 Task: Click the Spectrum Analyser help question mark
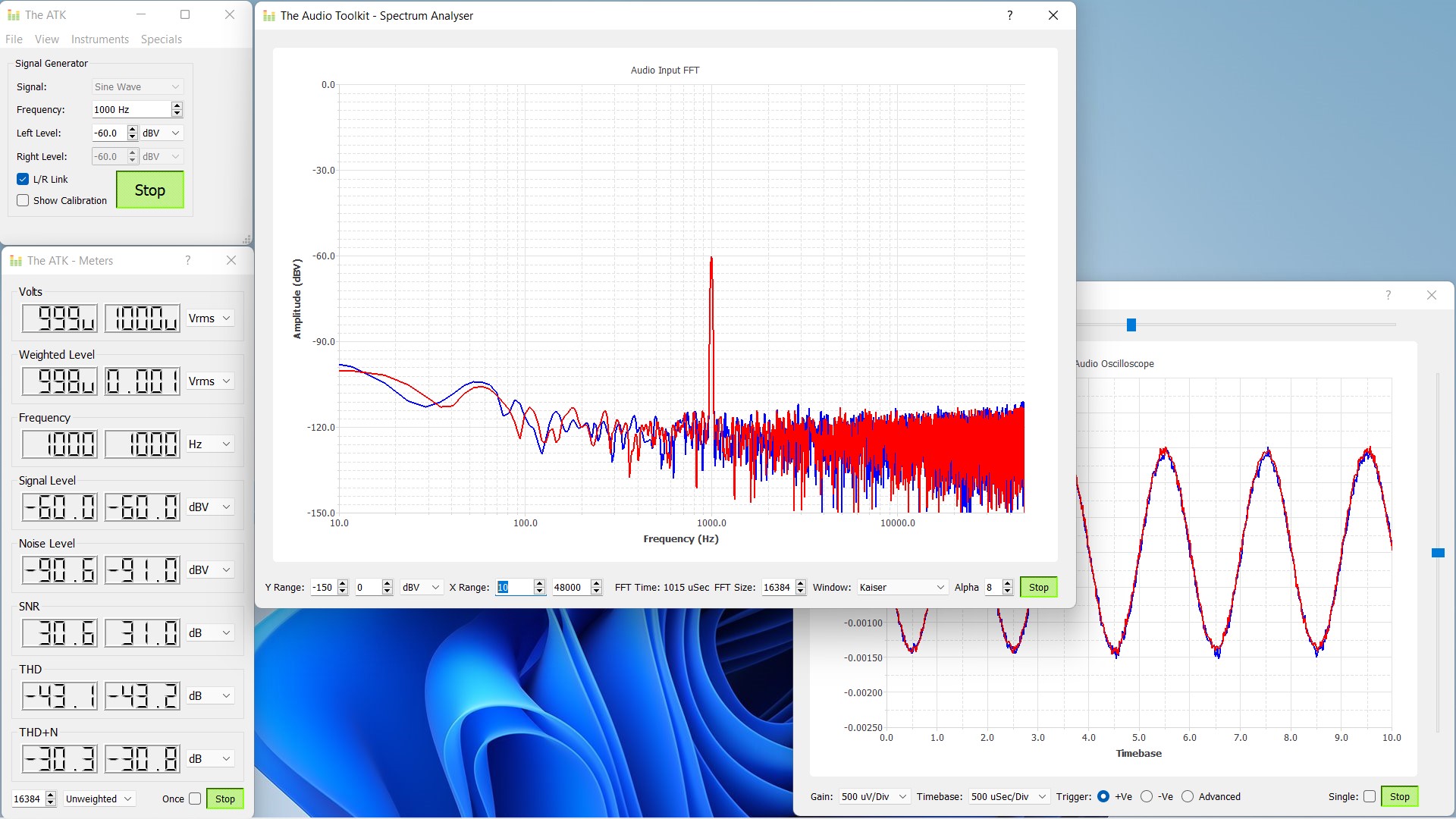tap(1009, 15)
